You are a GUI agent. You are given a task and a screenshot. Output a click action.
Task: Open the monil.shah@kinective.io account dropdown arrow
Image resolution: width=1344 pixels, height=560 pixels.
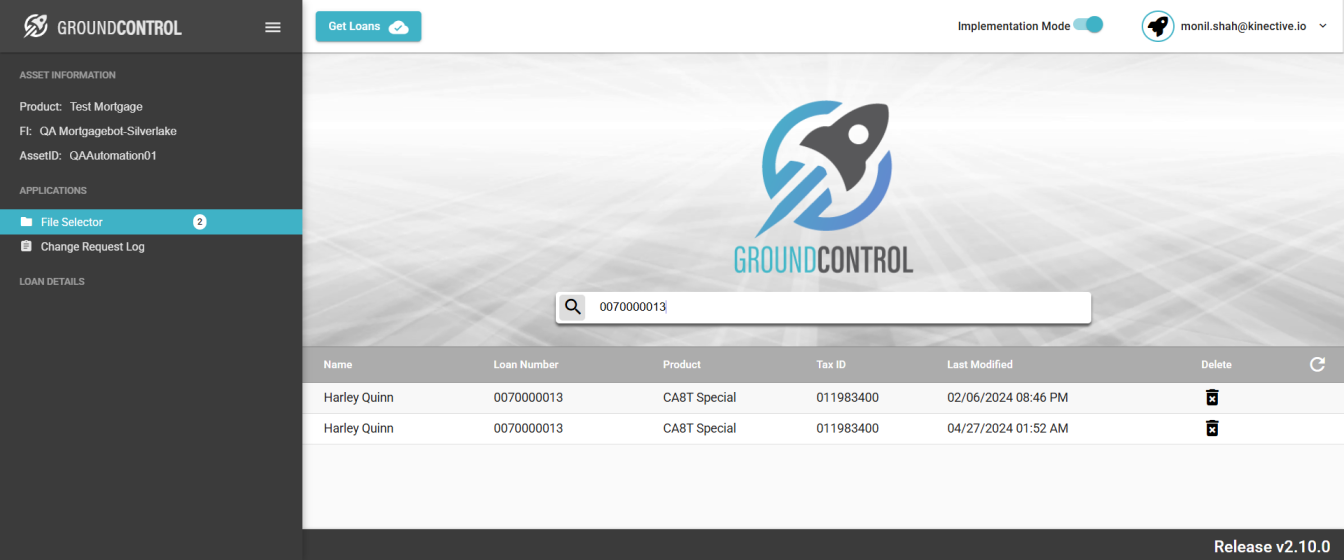[1323, 26]
